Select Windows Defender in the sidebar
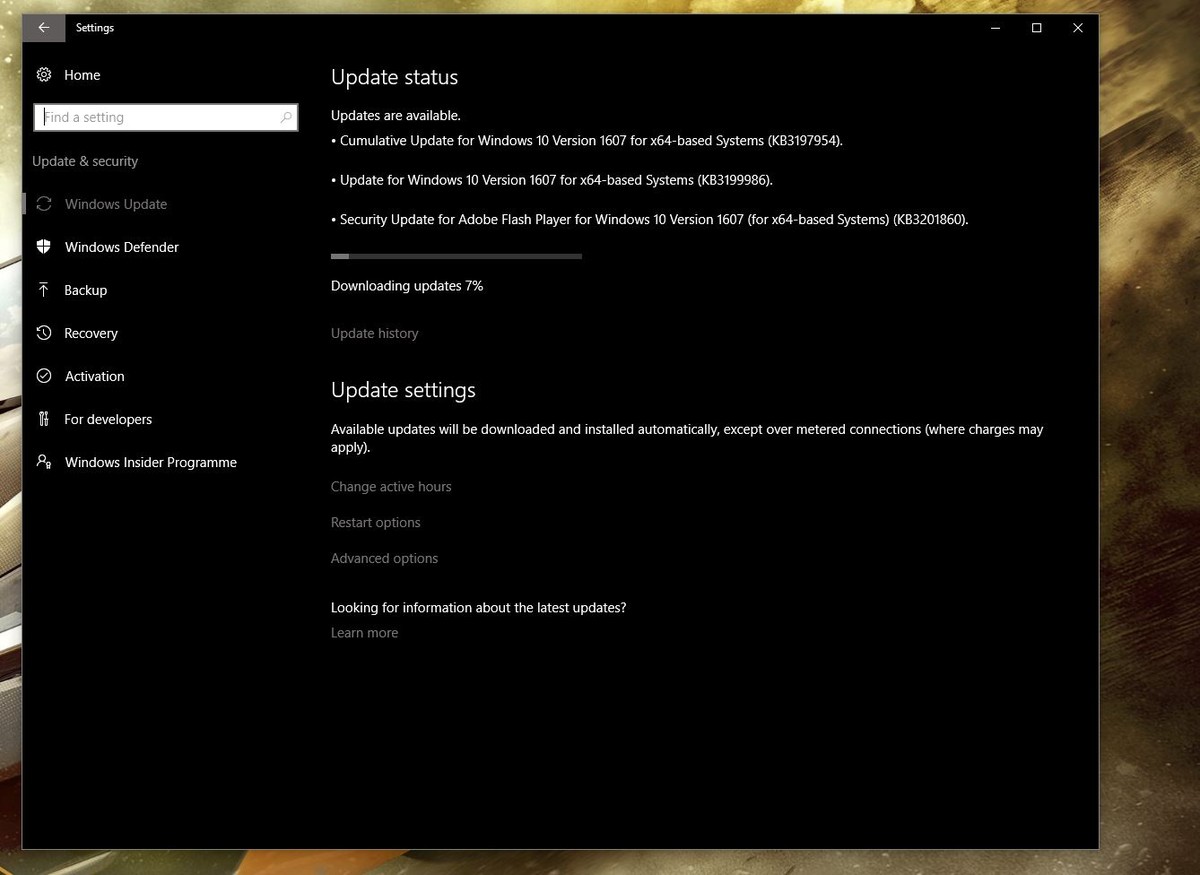Image resolution: width=1200 pixels, height=875 pixels. [x=121, y=247]
